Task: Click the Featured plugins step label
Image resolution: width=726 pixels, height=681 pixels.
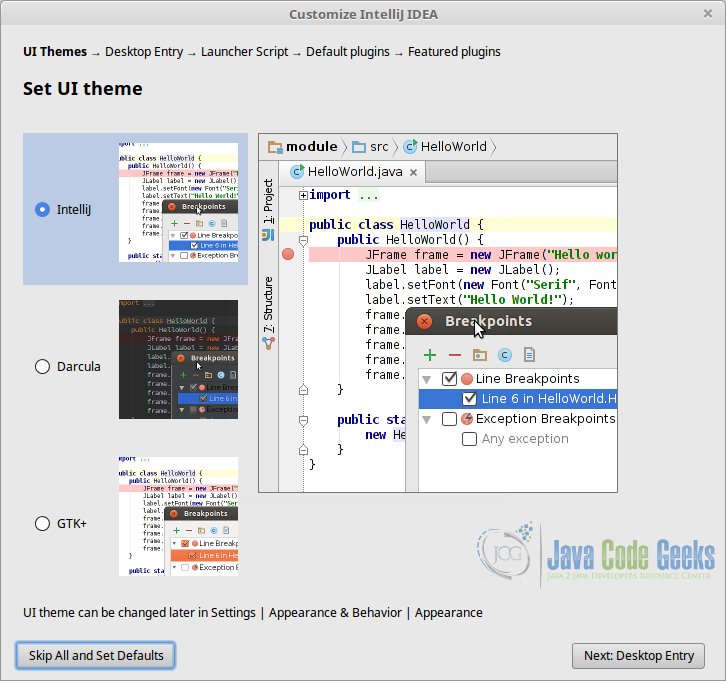Action: (454, 51)
